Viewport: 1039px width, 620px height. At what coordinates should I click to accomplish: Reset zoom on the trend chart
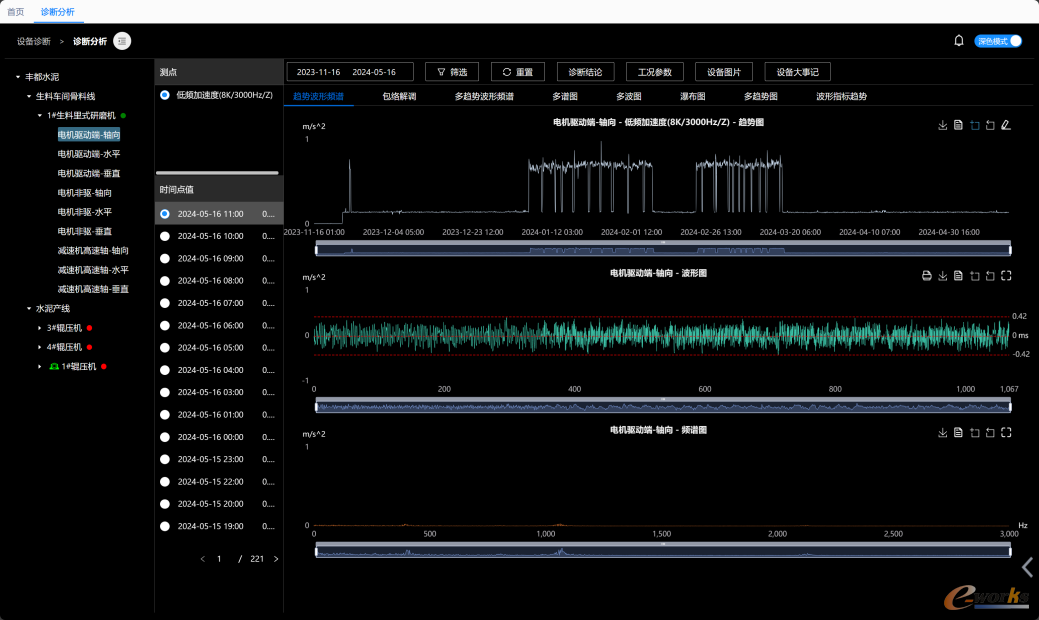click(x=990, y=125)
